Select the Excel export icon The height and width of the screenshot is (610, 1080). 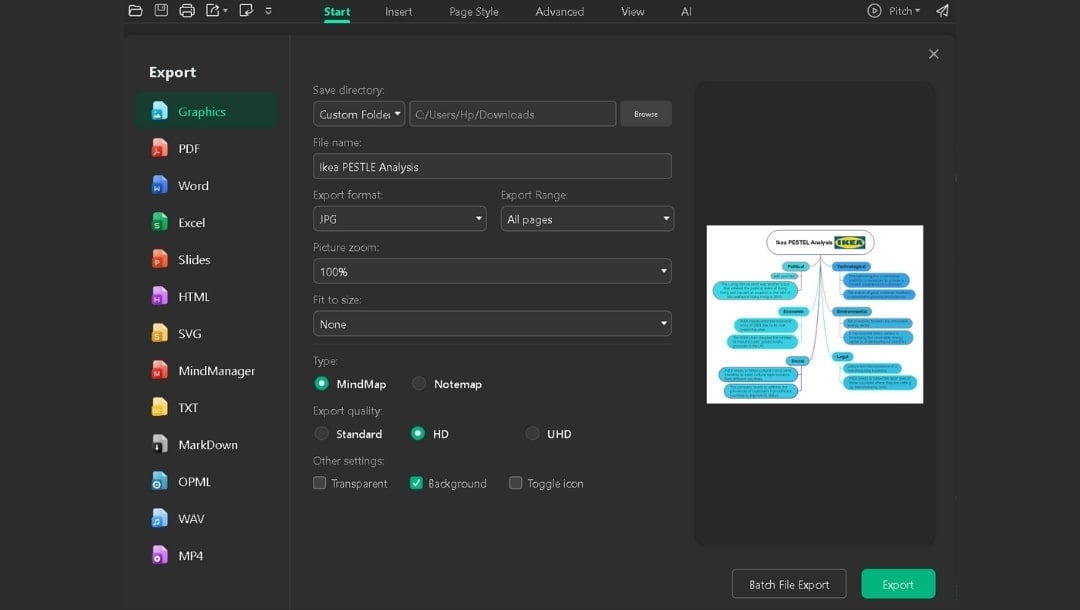(x=159, y=222)
